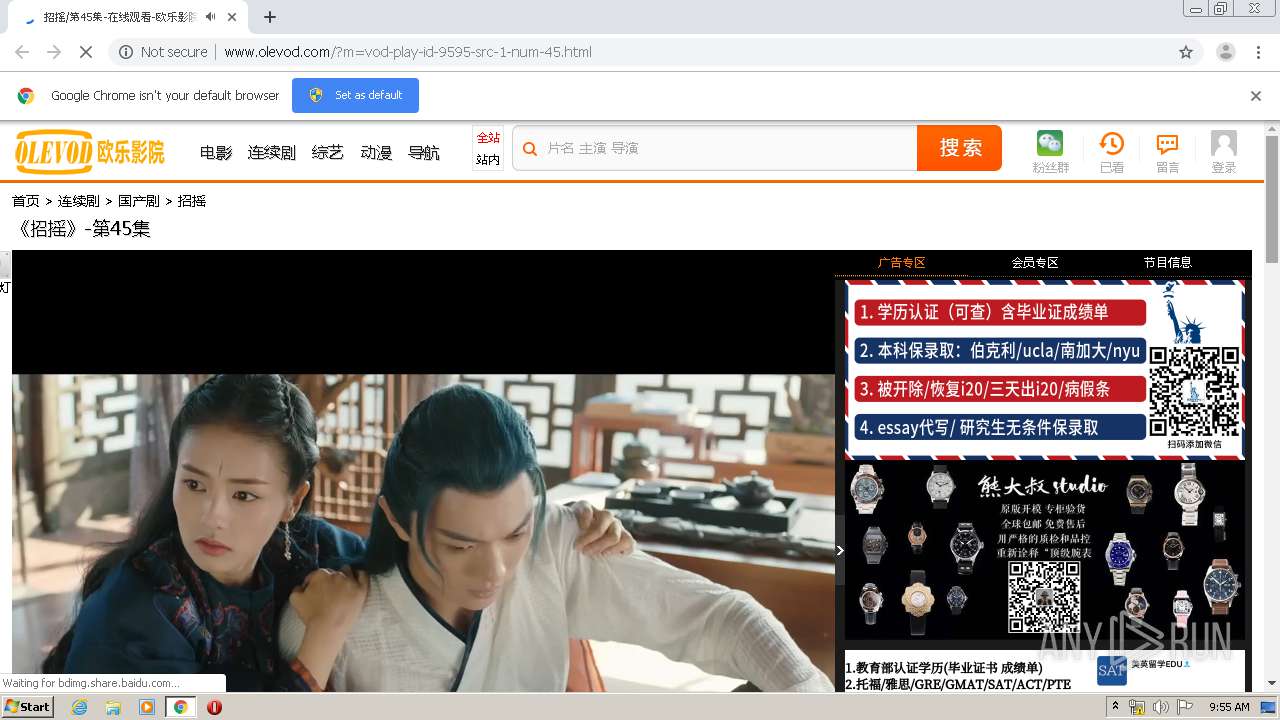Image resolution: width=1280 pixels, height=720 pixels.
Task: Click 招摇 breadcrumb link
Action: [x=192, y=201]
